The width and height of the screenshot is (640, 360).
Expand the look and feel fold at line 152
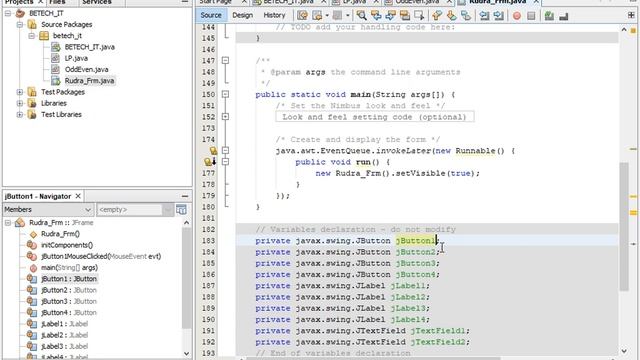(225, 117)
